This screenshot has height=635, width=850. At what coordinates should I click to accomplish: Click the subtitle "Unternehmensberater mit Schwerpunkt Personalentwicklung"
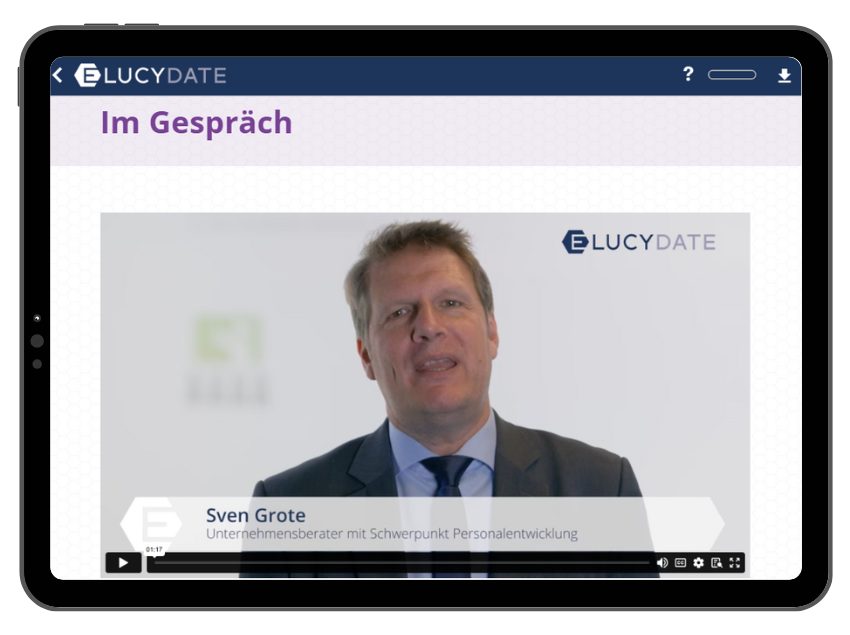tap(391, 534)
